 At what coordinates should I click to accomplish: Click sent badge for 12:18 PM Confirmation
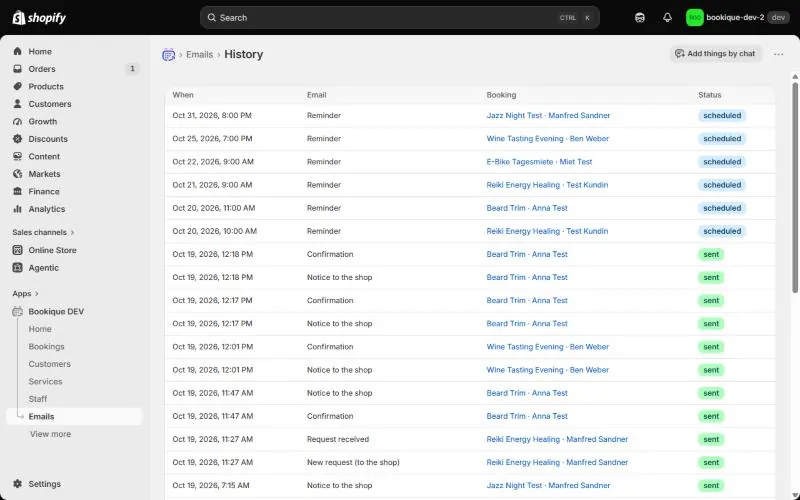tap(711, 254)
